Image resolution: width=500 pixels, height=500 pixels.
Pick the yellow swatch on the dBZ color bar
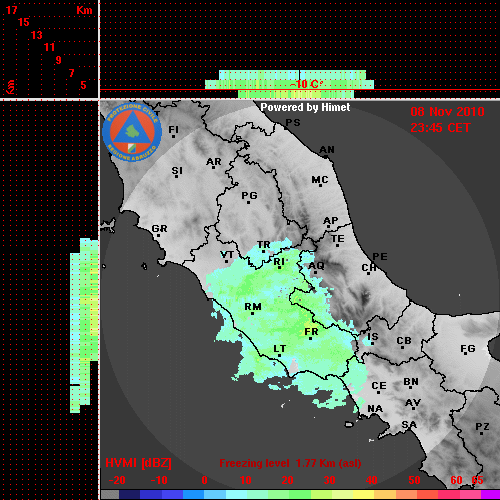pos(363,494)
